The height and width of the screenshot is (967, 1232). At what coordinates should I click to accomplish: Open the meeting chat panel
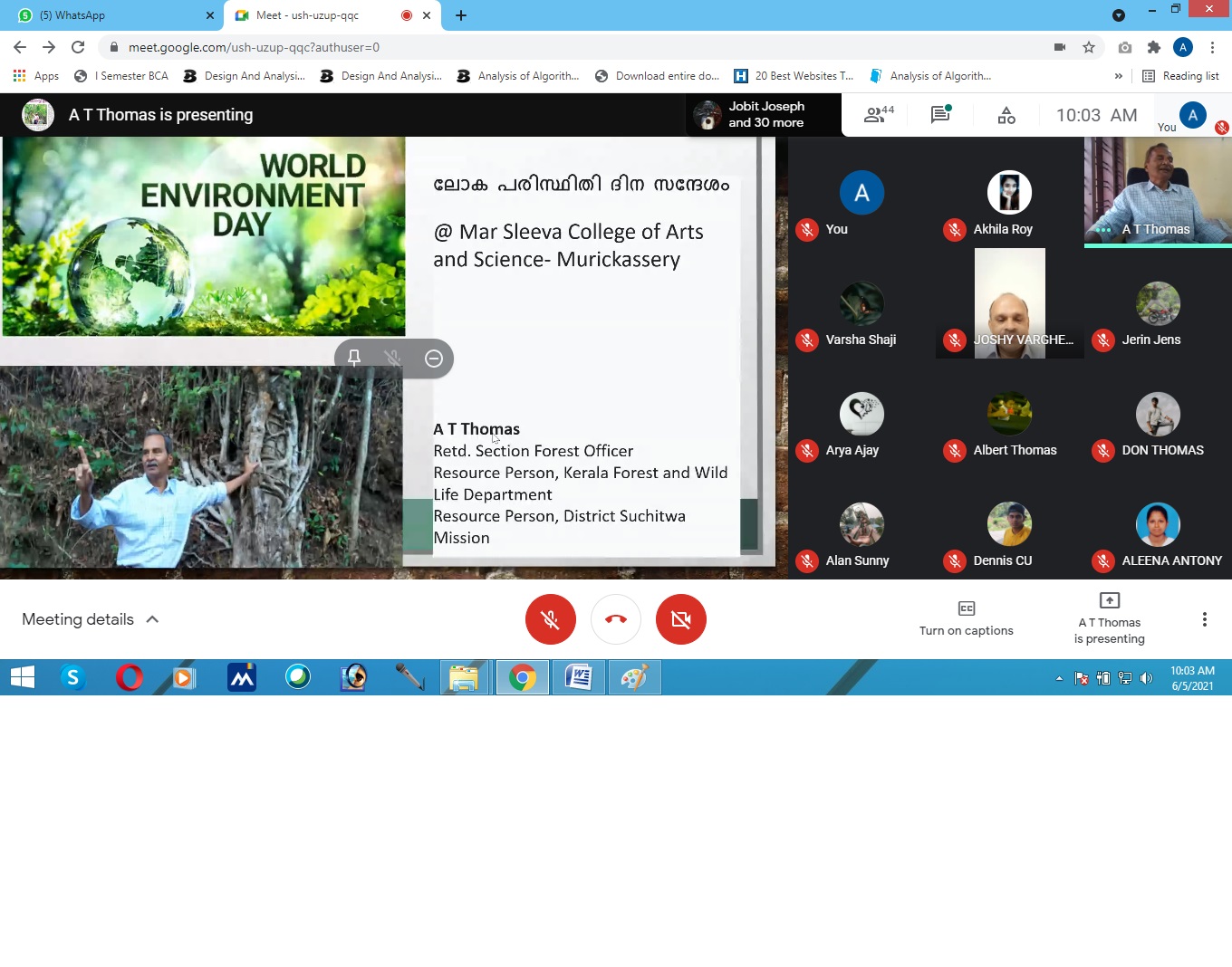(x=940, y=115)
